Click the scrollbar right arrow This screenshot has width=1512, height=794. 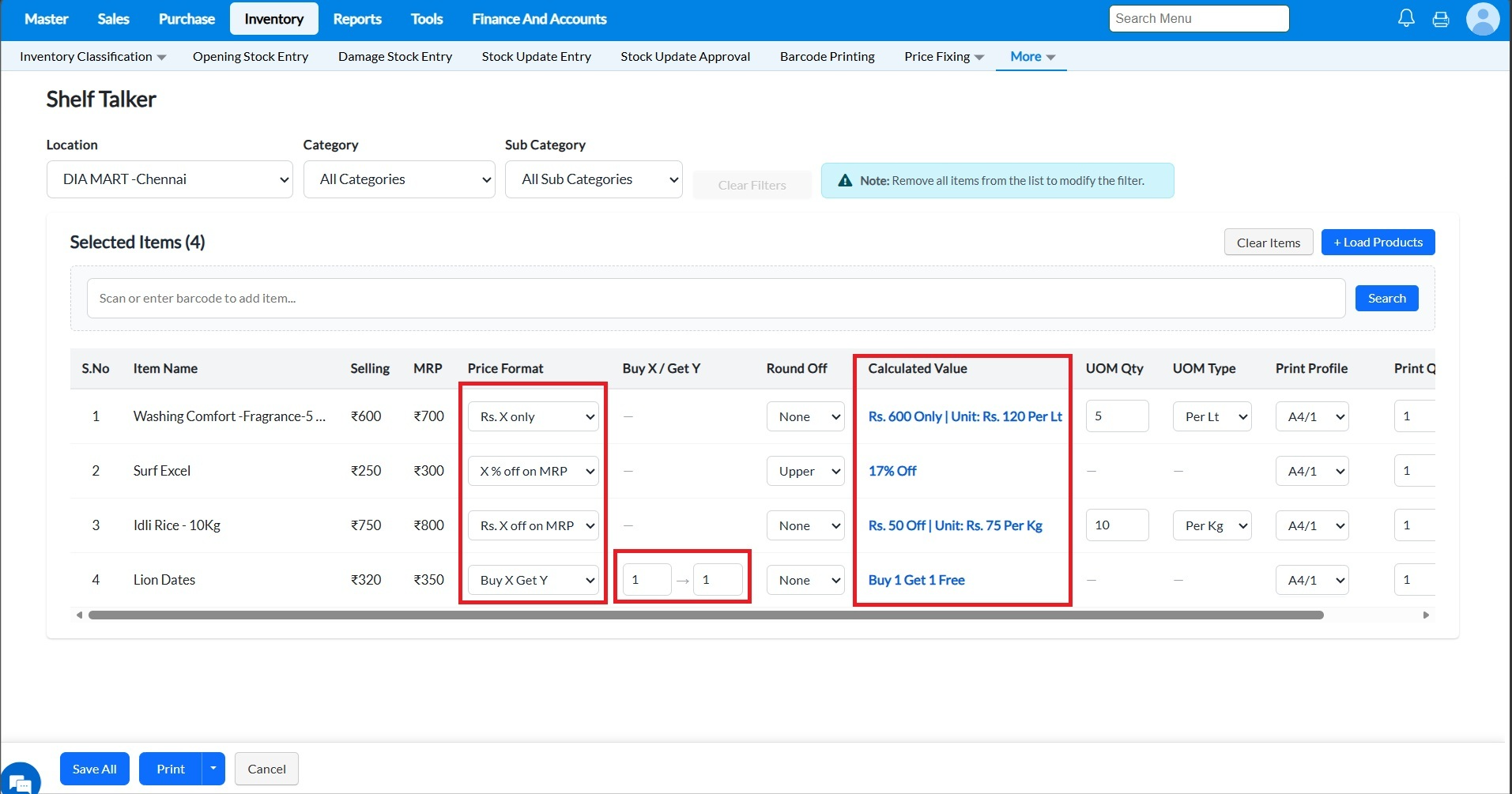(x=1426, y=615)
